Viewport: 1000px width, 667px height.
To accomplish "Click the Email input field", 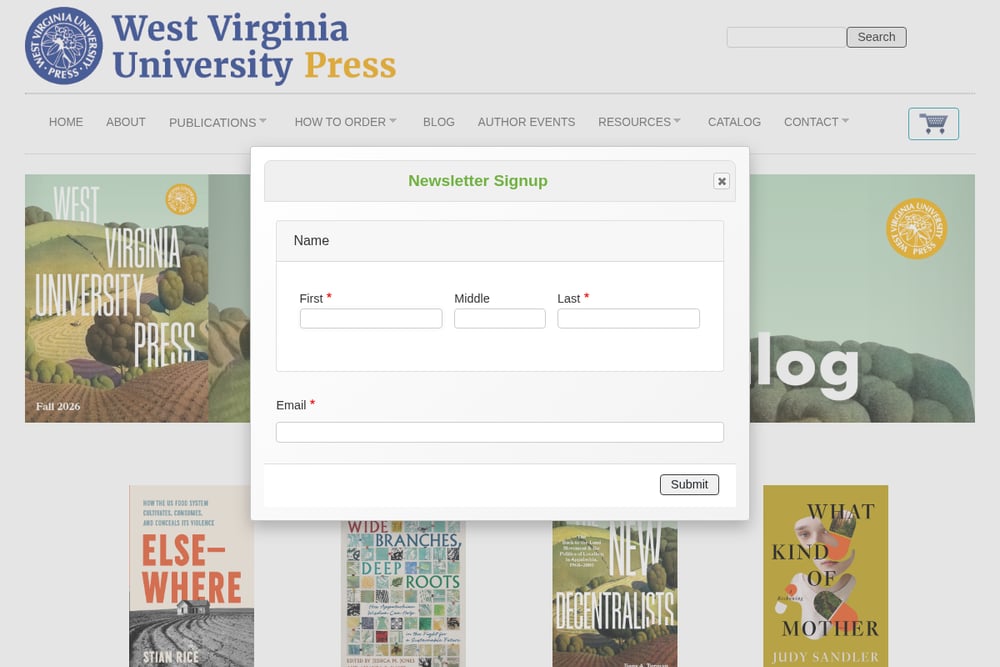I will [x=500, y=432].
